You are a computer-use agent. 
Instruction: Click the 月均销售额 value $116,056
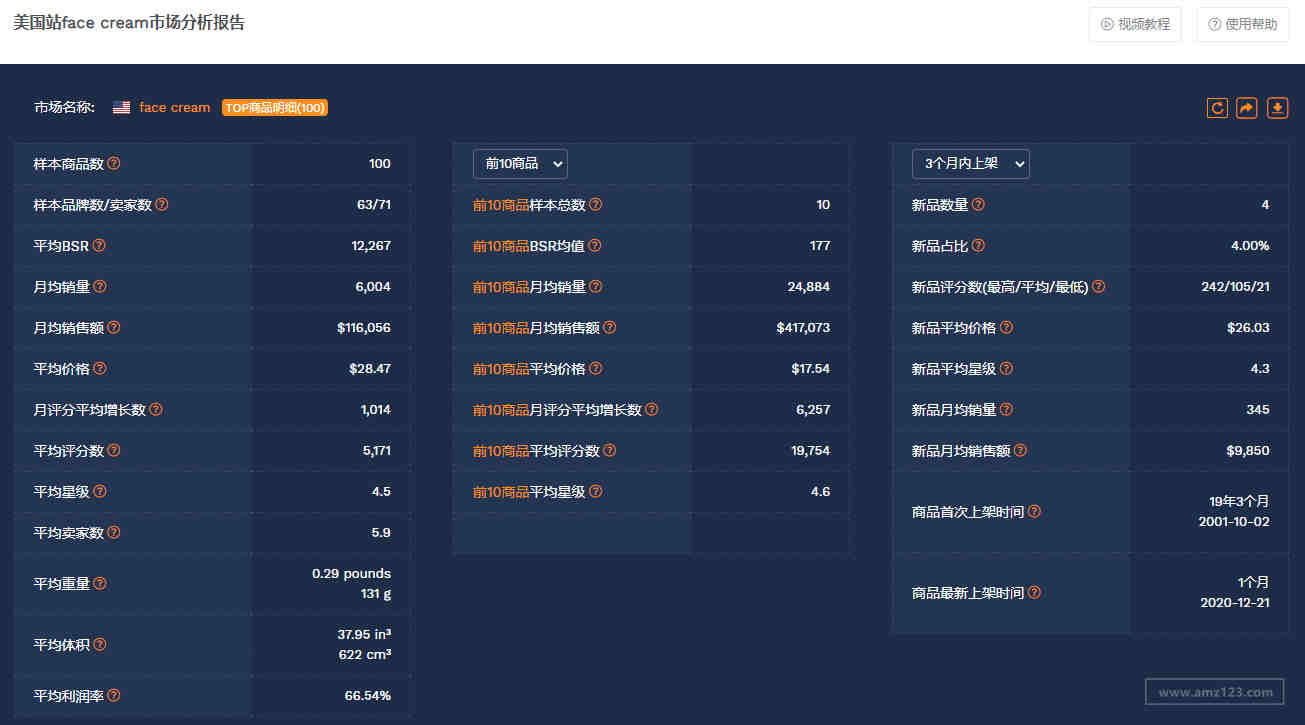point(364,328)
